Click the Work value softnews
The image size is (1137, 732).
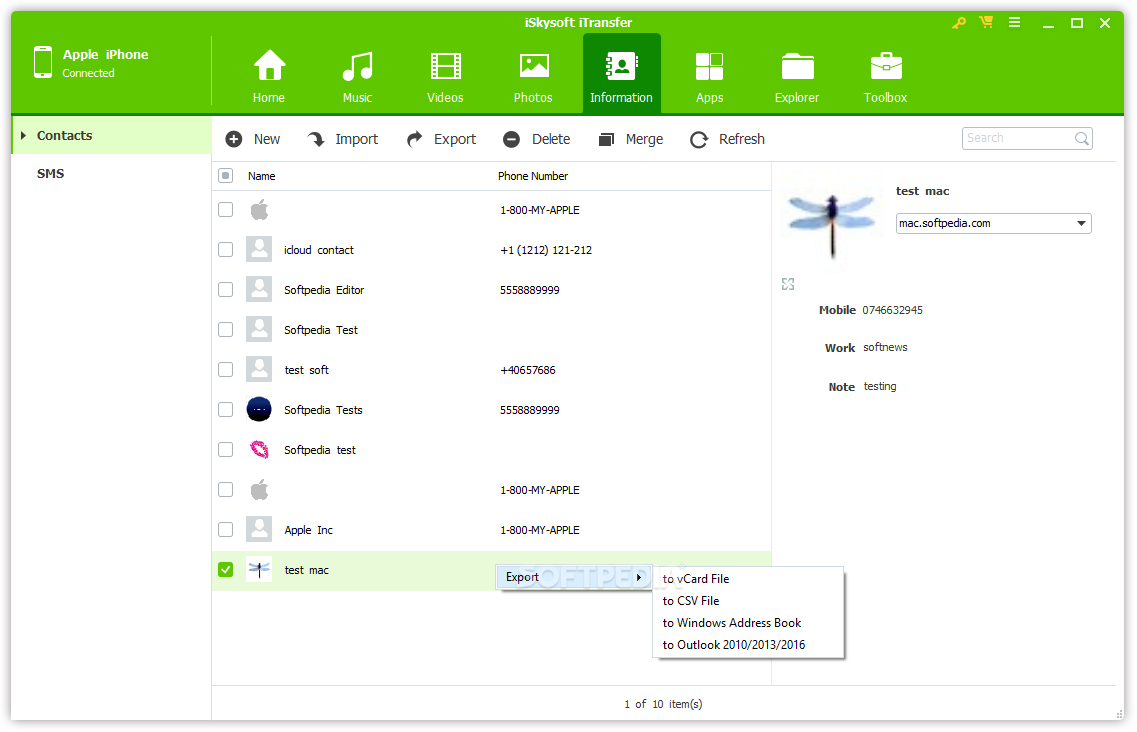pyautogui.click(x=885, y=348)
